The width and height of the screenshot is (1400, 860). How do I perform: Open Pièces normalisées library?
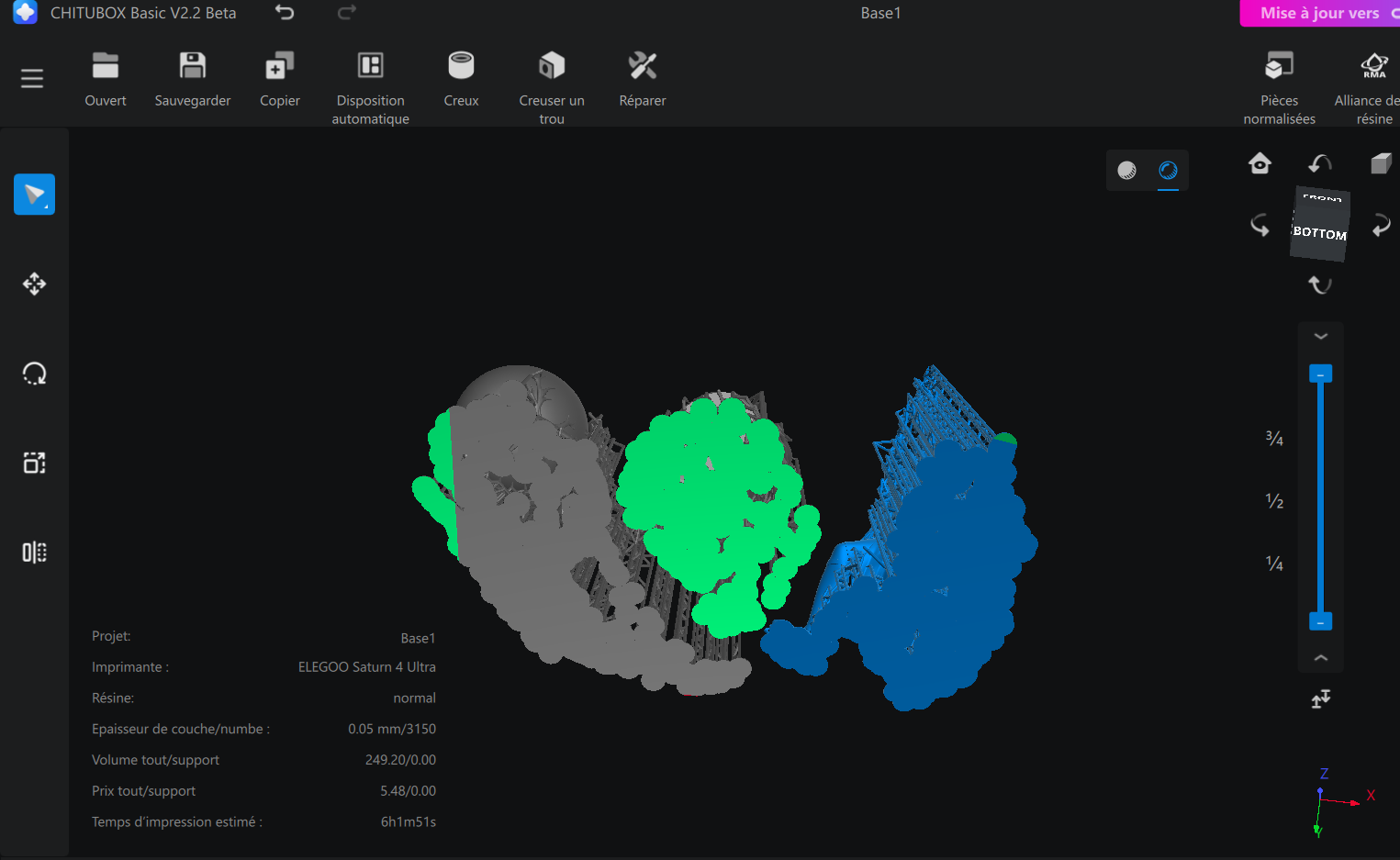click(x=1279, y=66)
